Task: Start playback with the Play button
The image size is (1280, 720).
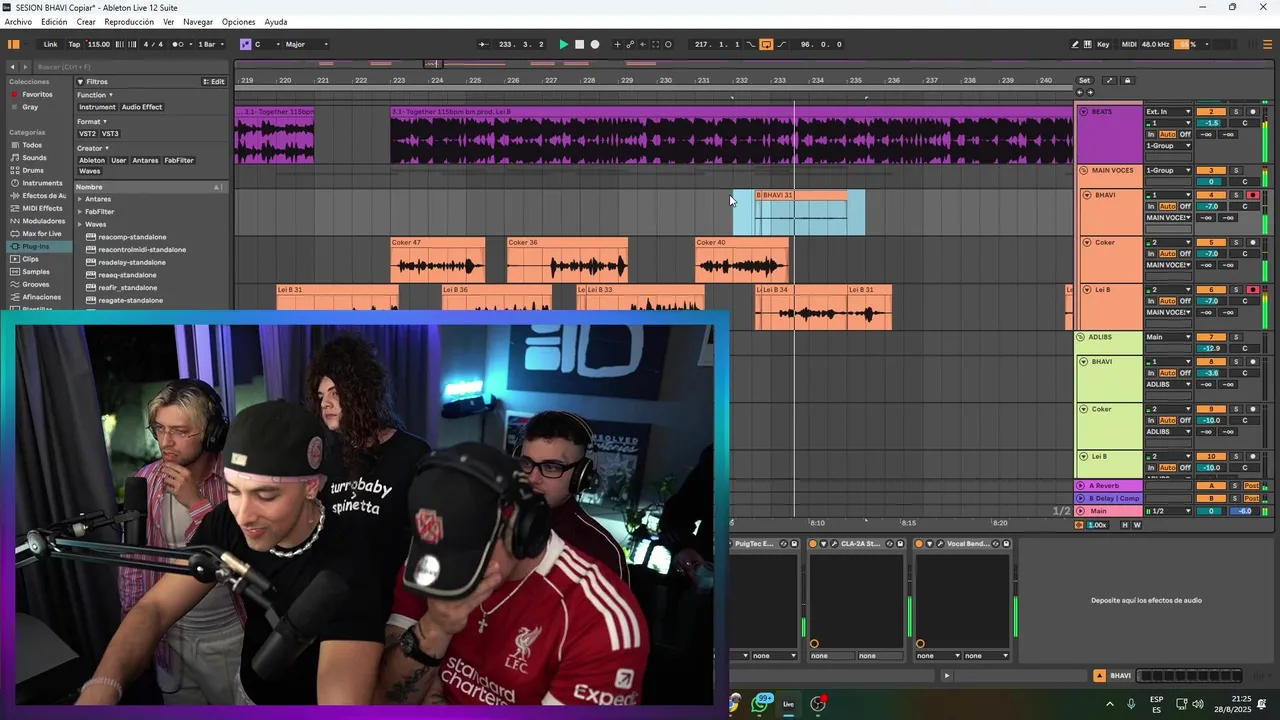Action: click(x=563, y=44)
